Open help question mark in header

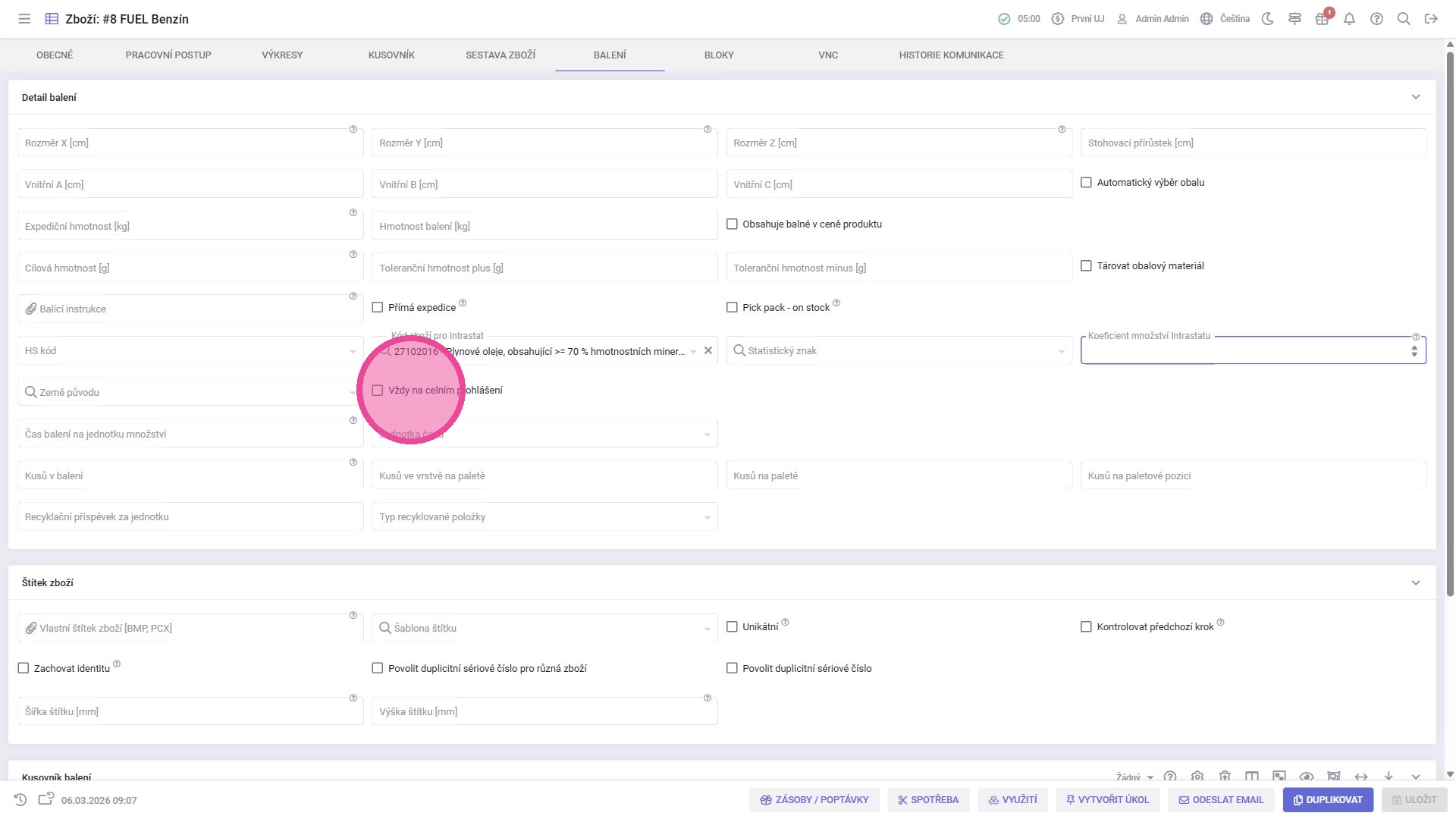(1376, 19)
